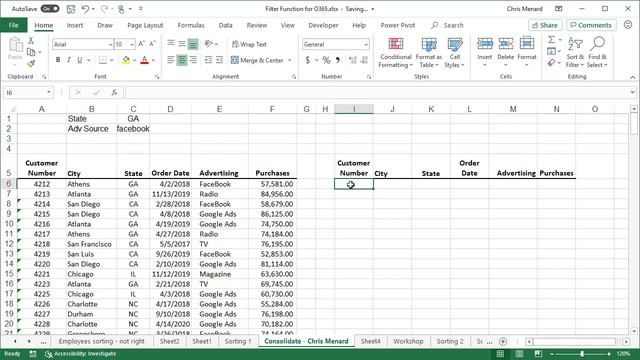Click the Increase Decimal icon
This screenshot has height=360, width=640.
[x=353, y=60]
